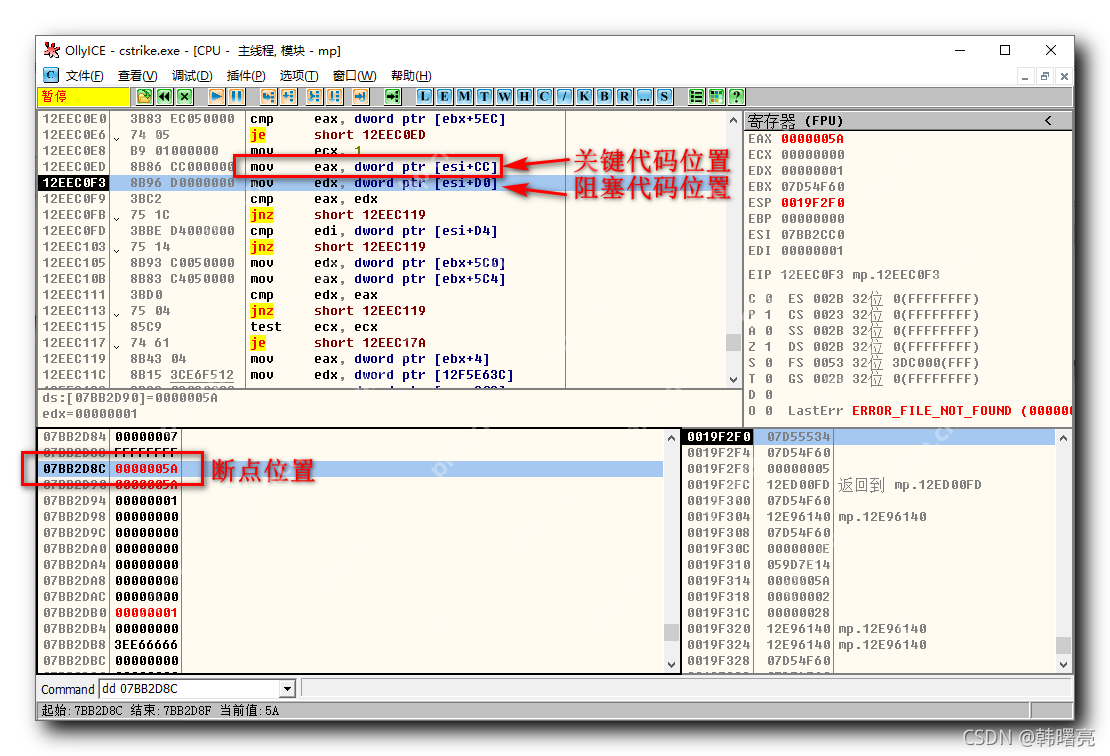Step over the current call
The height and width of the screenshot is (756, 1110).
pyautogui.click(x=288, y=96)
